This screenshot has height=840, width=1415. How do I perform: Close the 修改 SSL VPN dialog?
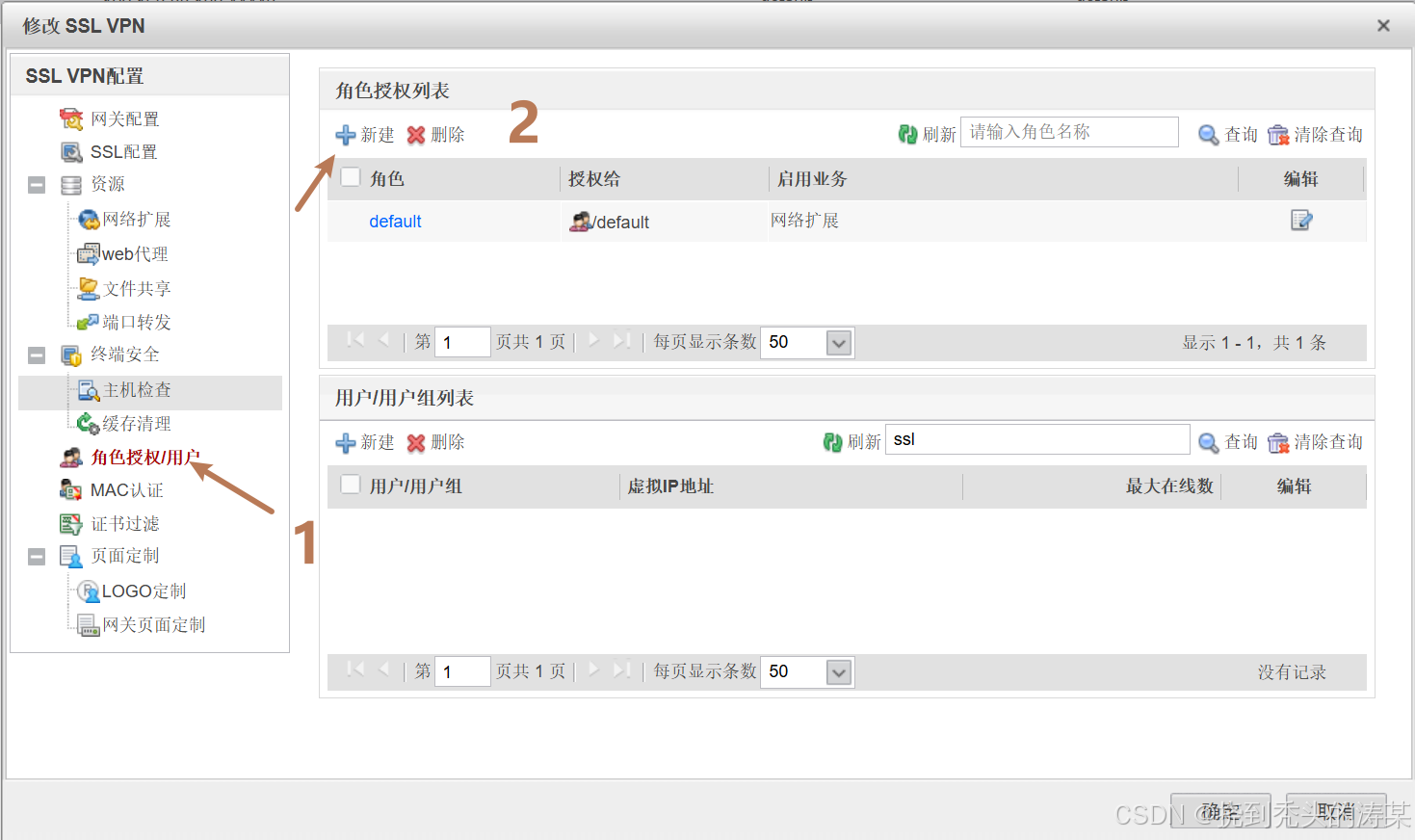tap(1383, 26)
